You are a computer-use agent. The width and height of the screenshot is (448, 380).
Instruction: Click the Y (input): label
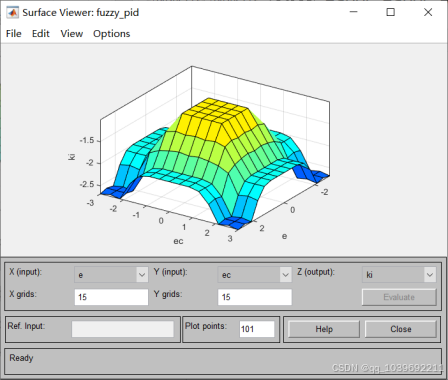tap(170, 272)
